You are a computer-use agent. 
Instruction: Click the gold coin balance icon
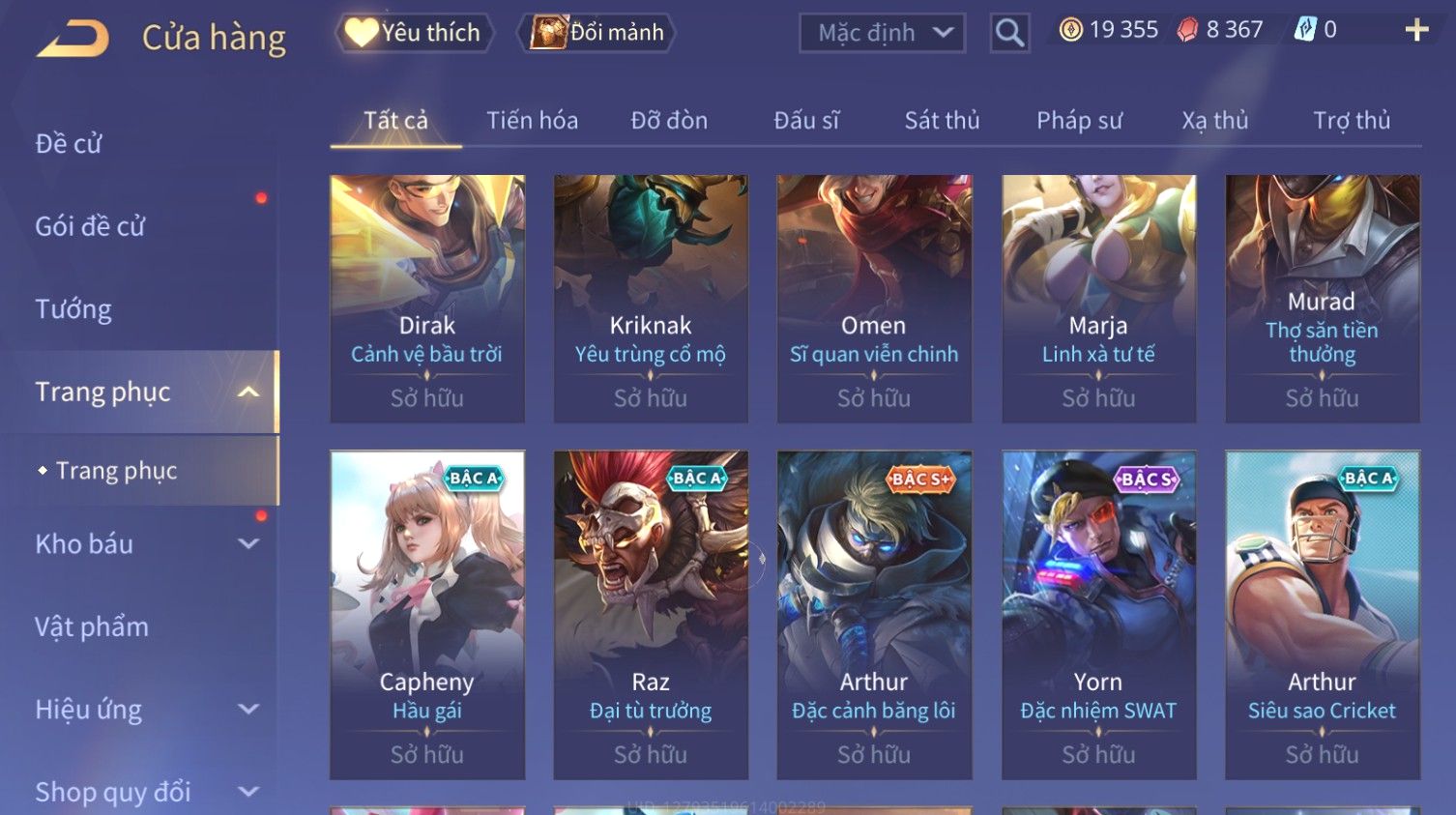(x=1070, y=30)
